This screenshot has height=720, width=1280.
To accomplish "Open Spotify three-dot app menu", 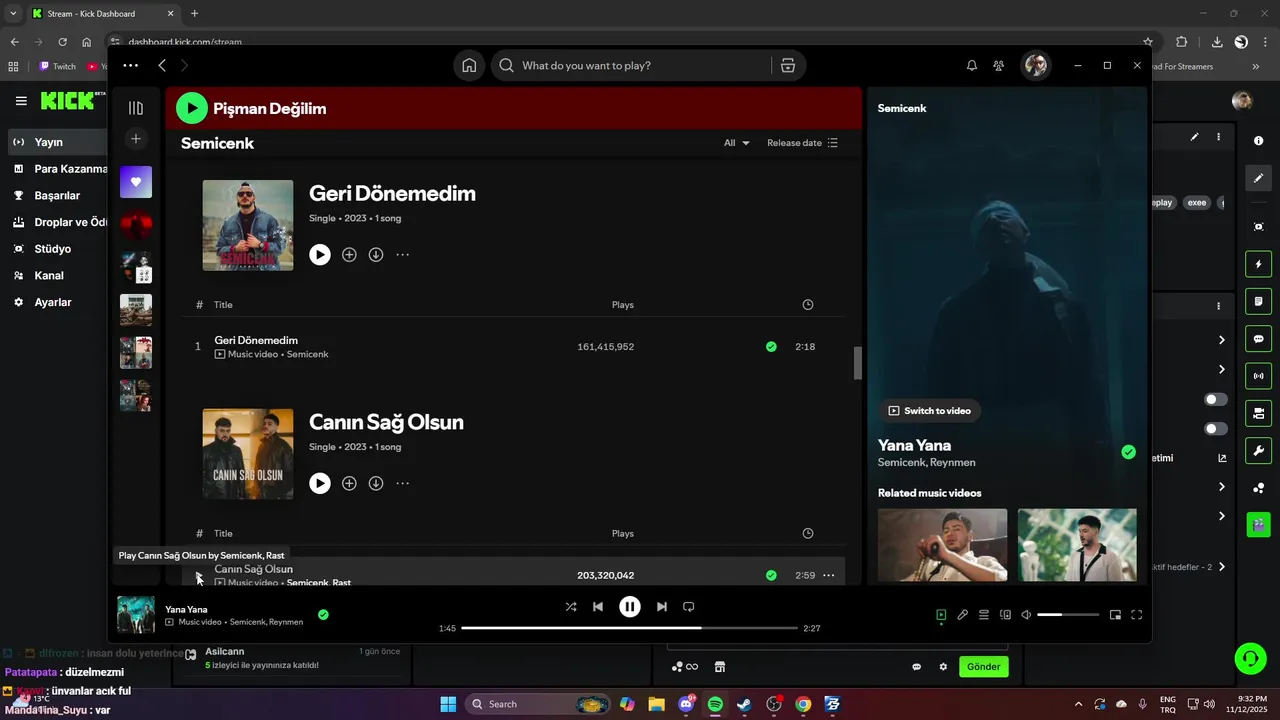I will point(130,65).
